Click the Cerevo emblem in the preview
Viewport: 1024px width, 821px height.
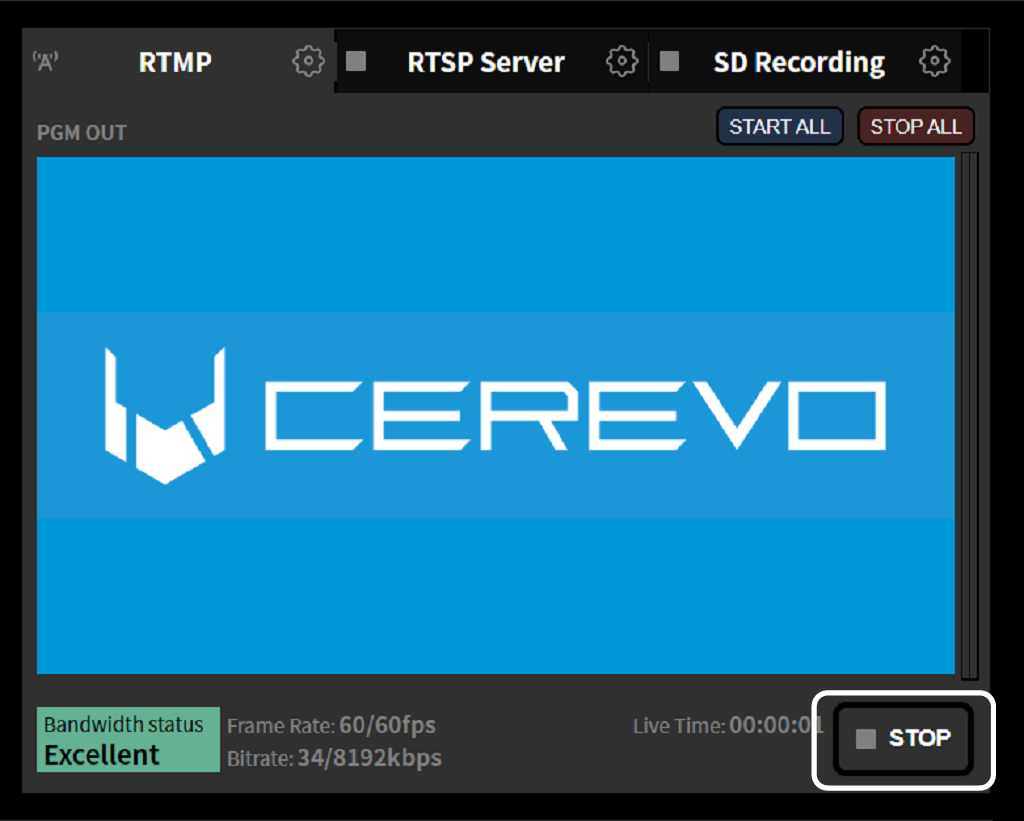coord(165,415)
